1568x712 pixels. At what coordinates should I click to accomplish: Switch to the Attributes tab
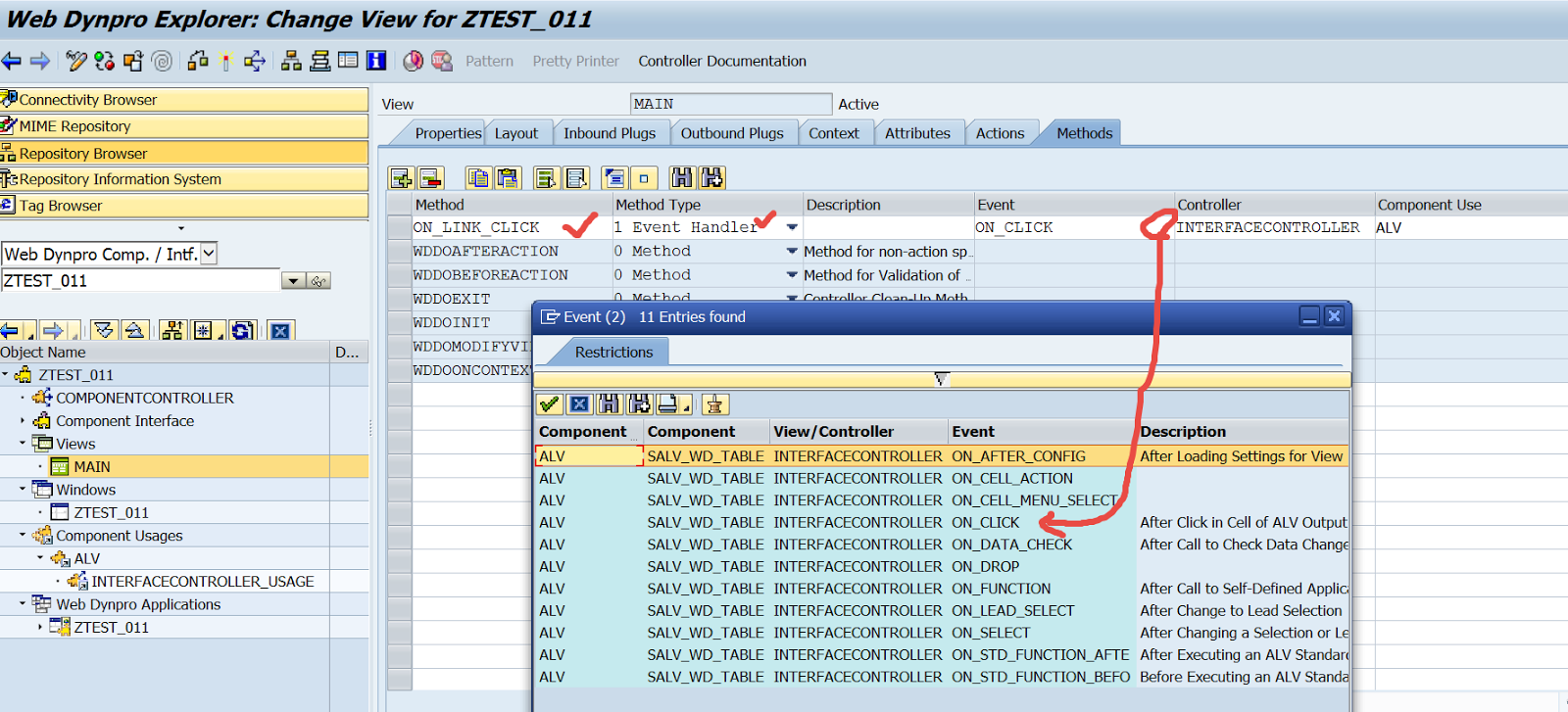pyautogui.click(x=917, y=133)
